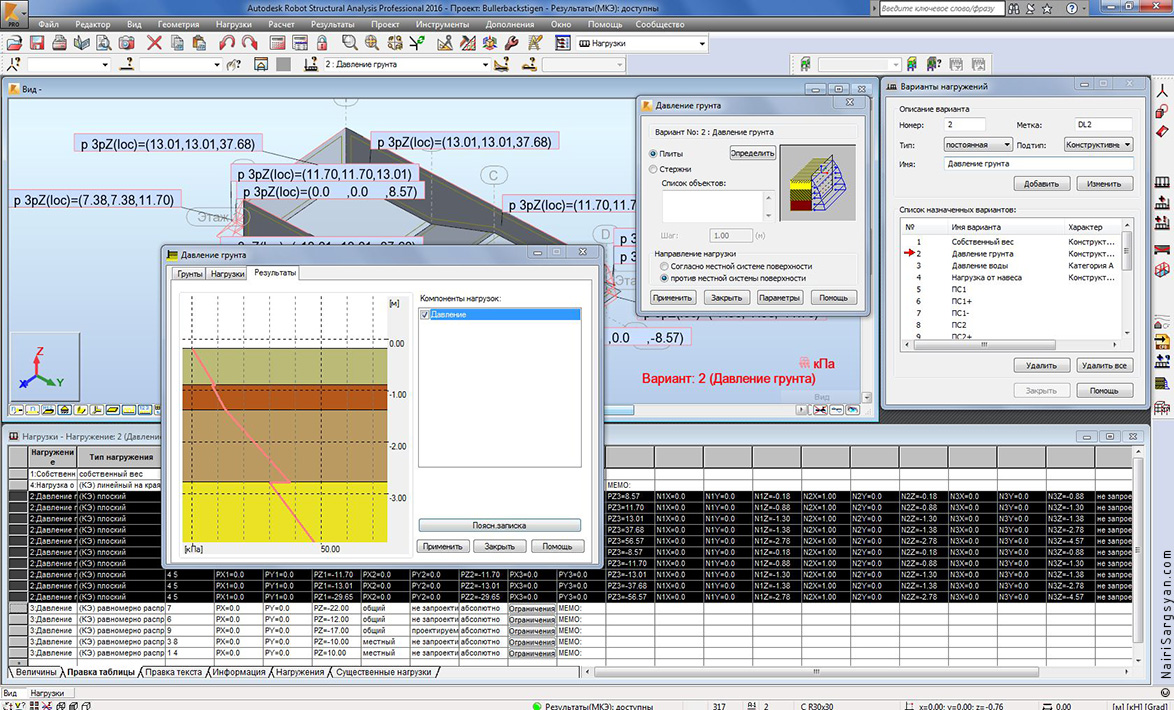Paste with the clipboard toolbar icon
The width and height of the screenshot is (1174, 710).
[199, 43]
